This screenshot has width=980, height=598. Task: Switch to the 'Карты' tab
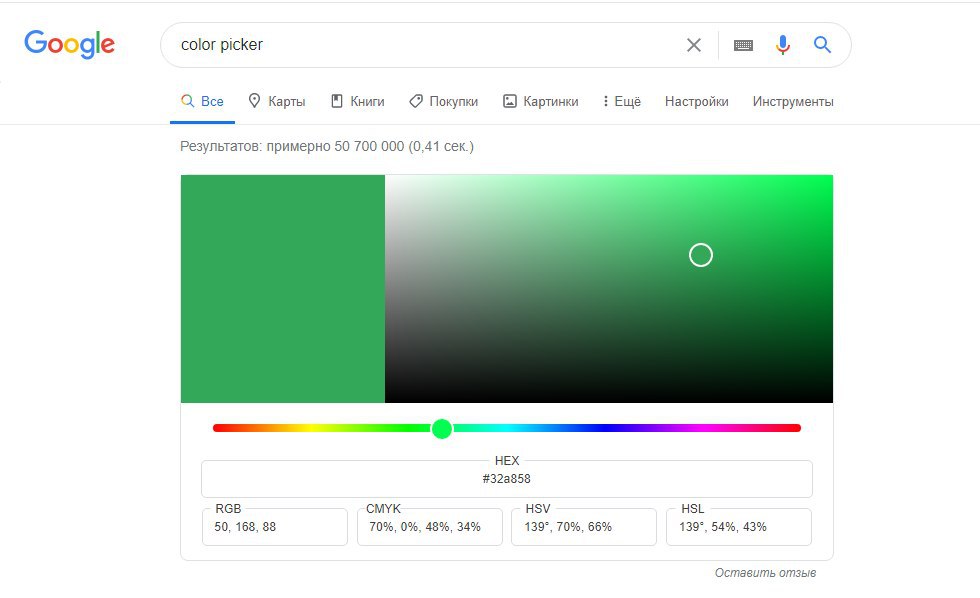click(x=277, y=101)
